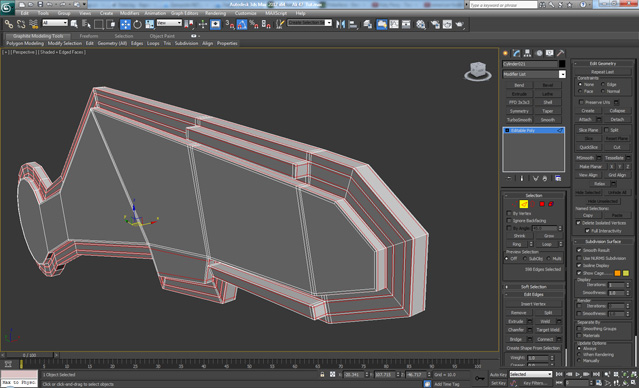Open the Display command panel tab
Image resolution: width=639 pixels, height=388 pixels.
point(550,53)
